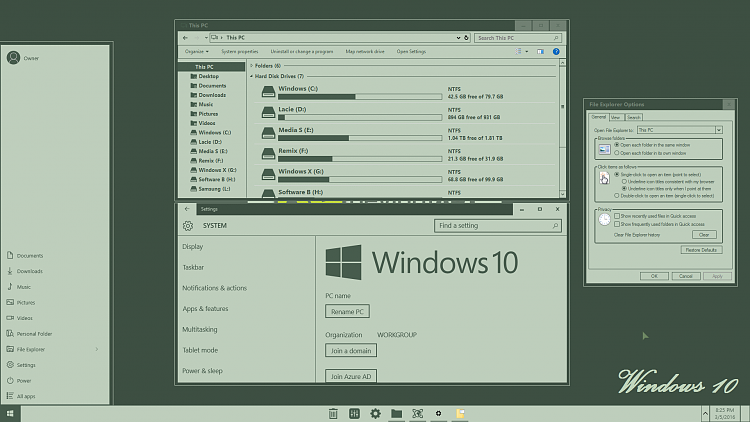Open Lacie (D:) drive icon
The image size is (750, 422).
[x=268, y=112]
